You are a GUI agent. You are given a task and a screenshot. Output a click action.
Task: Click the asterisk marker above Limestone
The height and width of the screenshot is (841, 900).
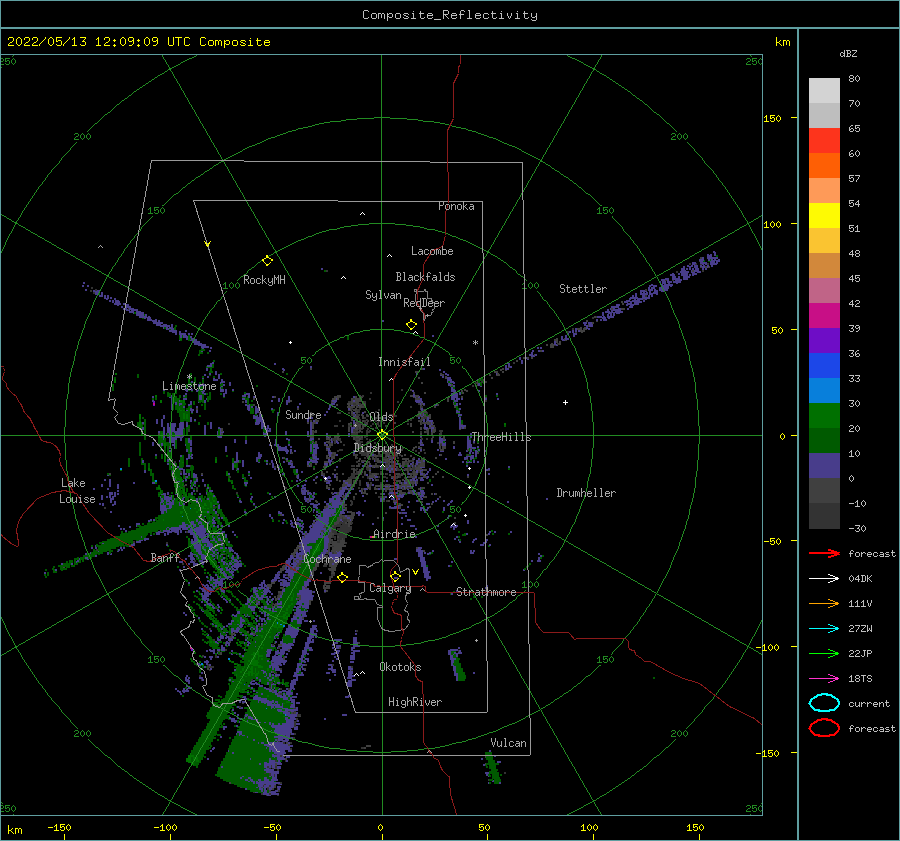pyautogui.click(x=189, y=377)
